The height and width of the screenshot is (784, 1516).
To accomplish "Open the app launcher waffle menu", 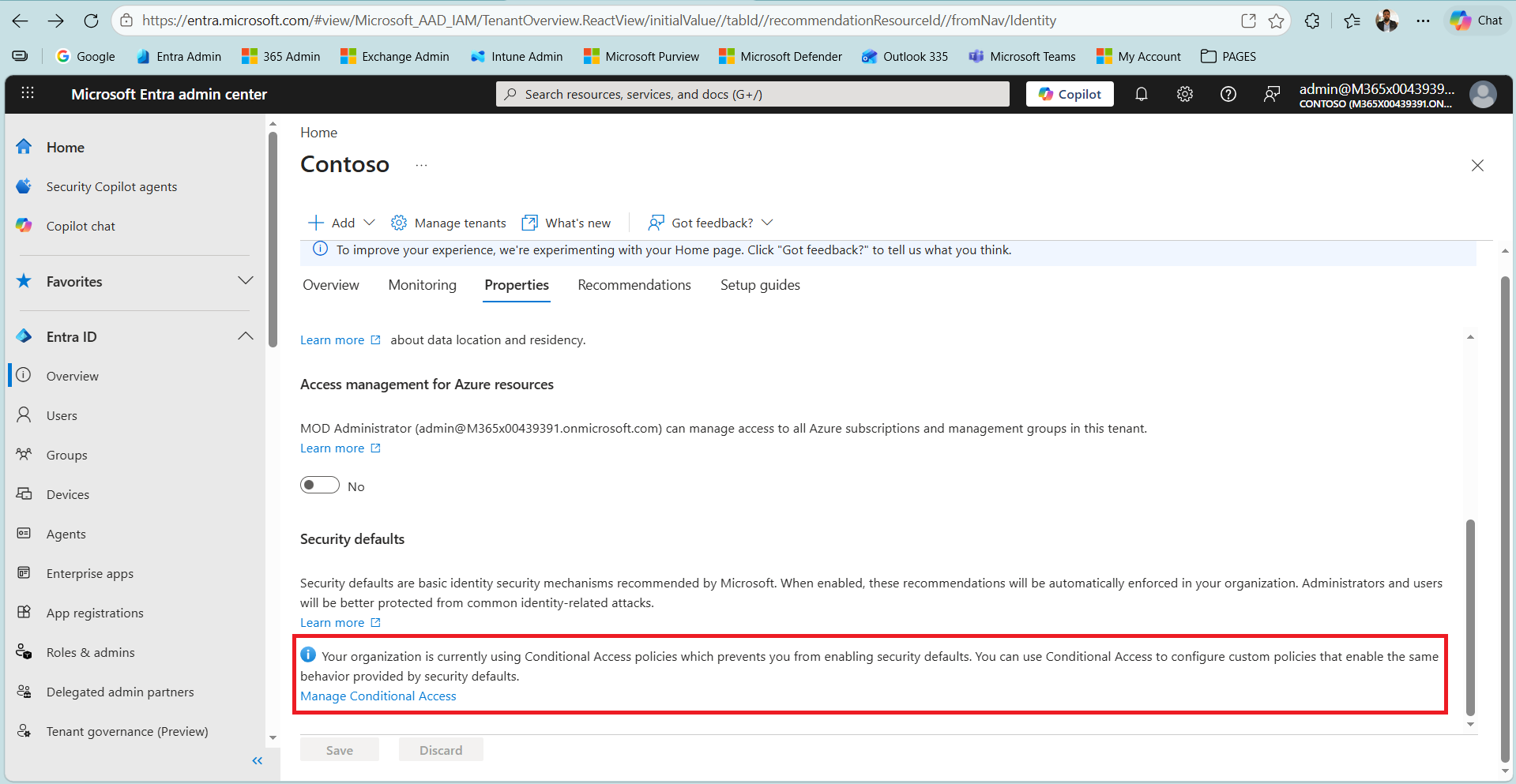I will click(x=28, y=93).
